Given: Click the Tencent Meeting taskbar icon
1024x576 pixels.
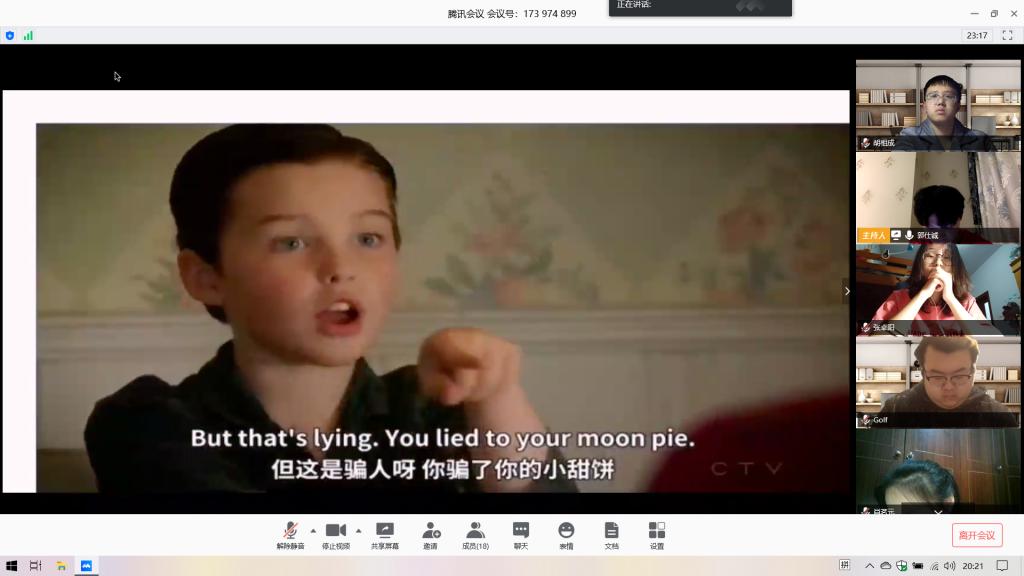Looking at the screenshot, I should click(86, 566).
